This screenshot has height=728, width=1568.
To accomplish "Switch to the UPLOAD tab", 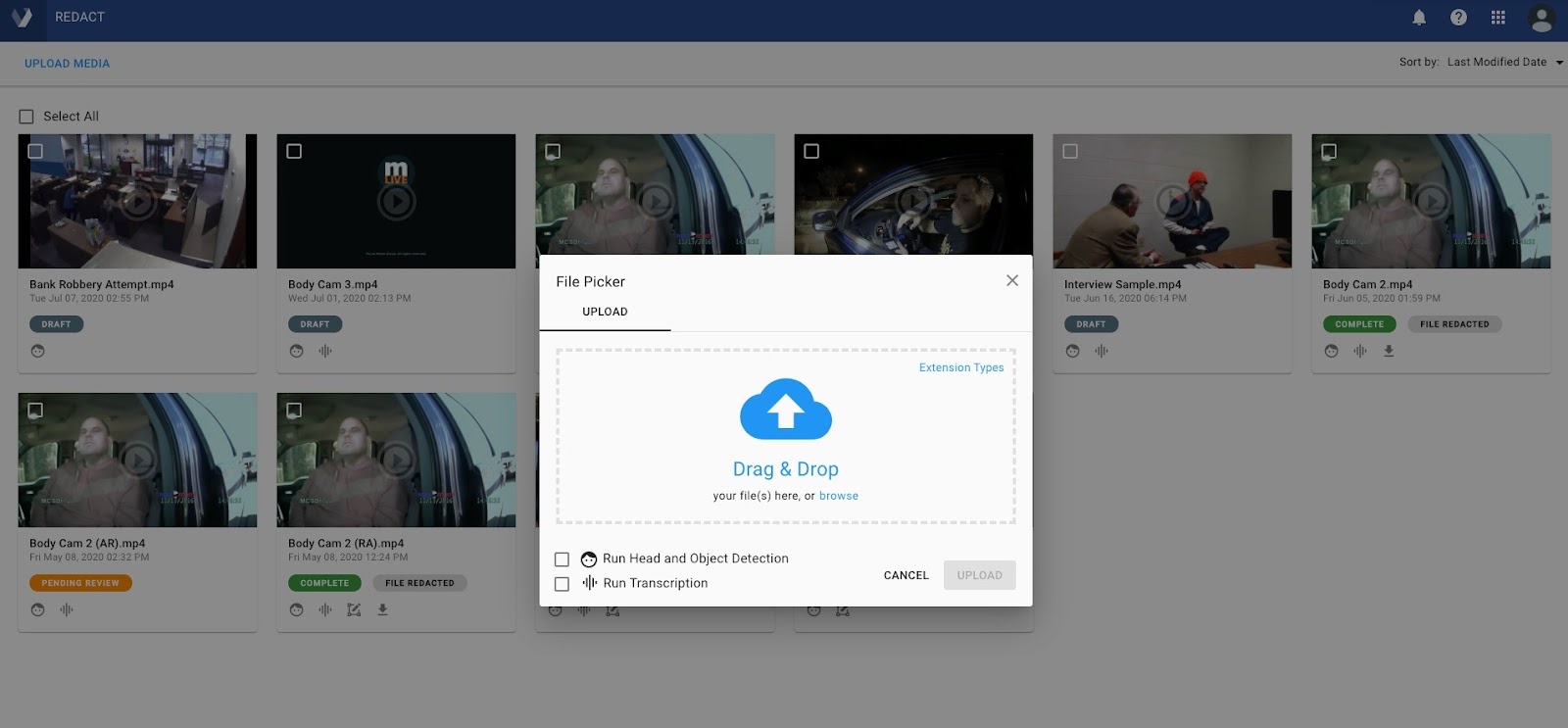I will [x=605, y=312].
